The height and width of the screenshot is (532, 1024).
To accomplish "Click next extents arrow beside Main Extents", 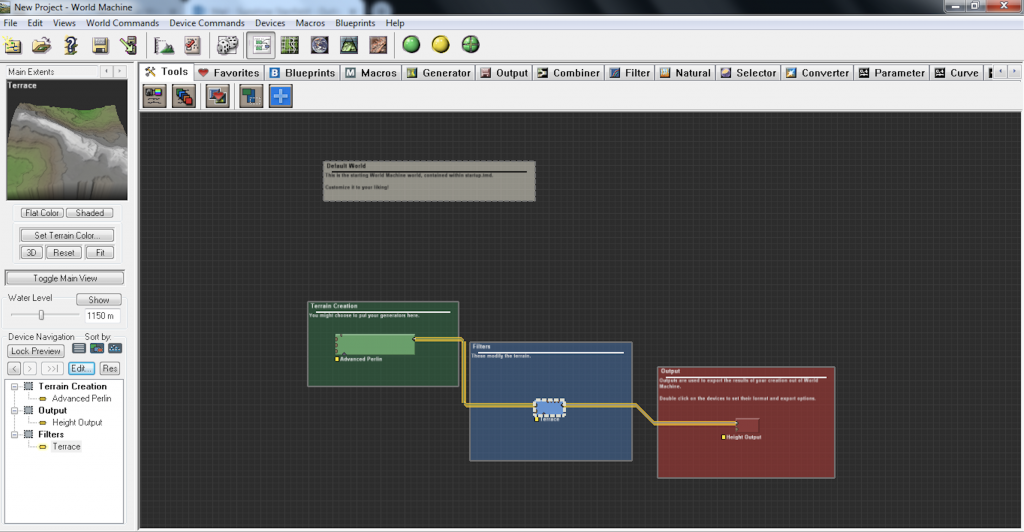I will (120, 72).
